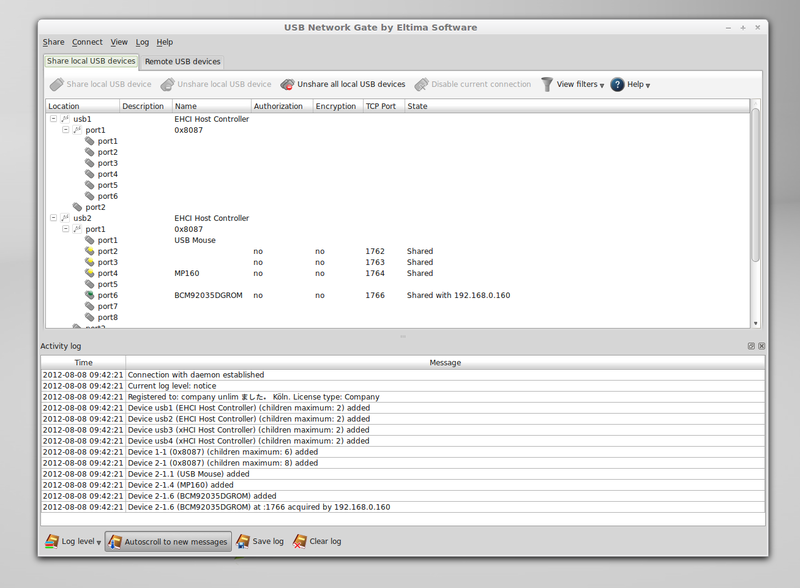Viewport: 800px width, 588px height.
Task: Click the Save log button
Action: (x=260, y=541)
